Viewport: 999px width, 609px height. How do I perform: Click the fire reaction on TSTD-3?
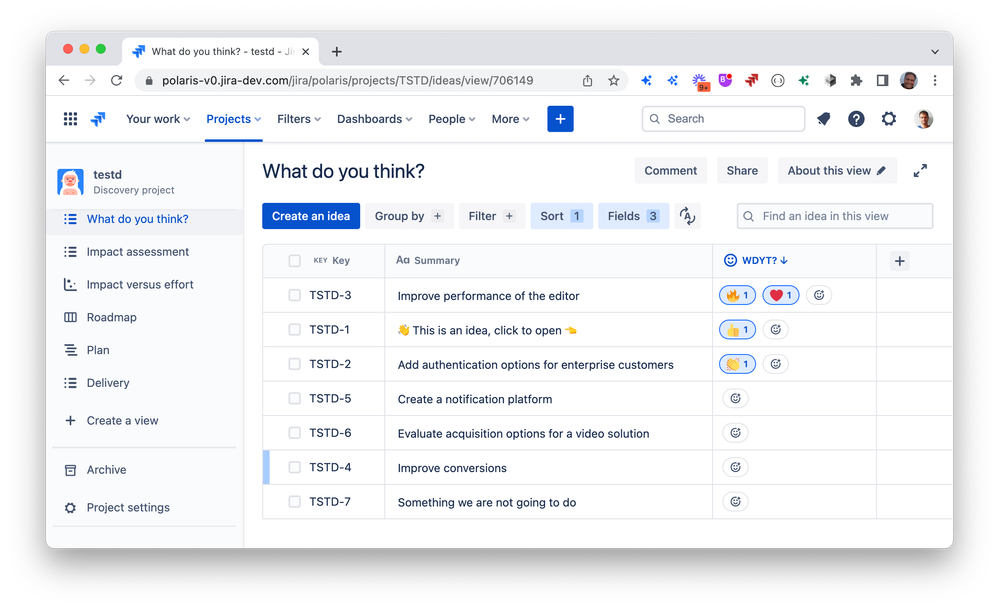[737, 295]
